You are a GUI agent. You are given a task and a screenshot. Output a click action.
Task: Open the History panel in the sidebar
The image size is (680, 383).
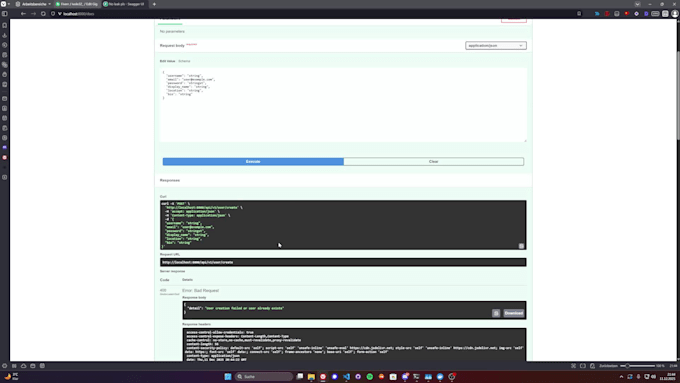pos(5,45)
